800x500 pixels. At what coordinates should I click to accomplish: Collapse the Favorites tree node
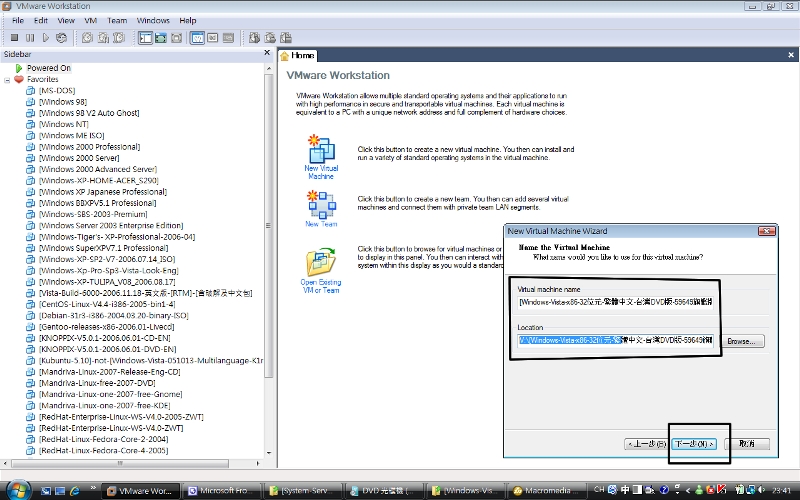[7, 80]
